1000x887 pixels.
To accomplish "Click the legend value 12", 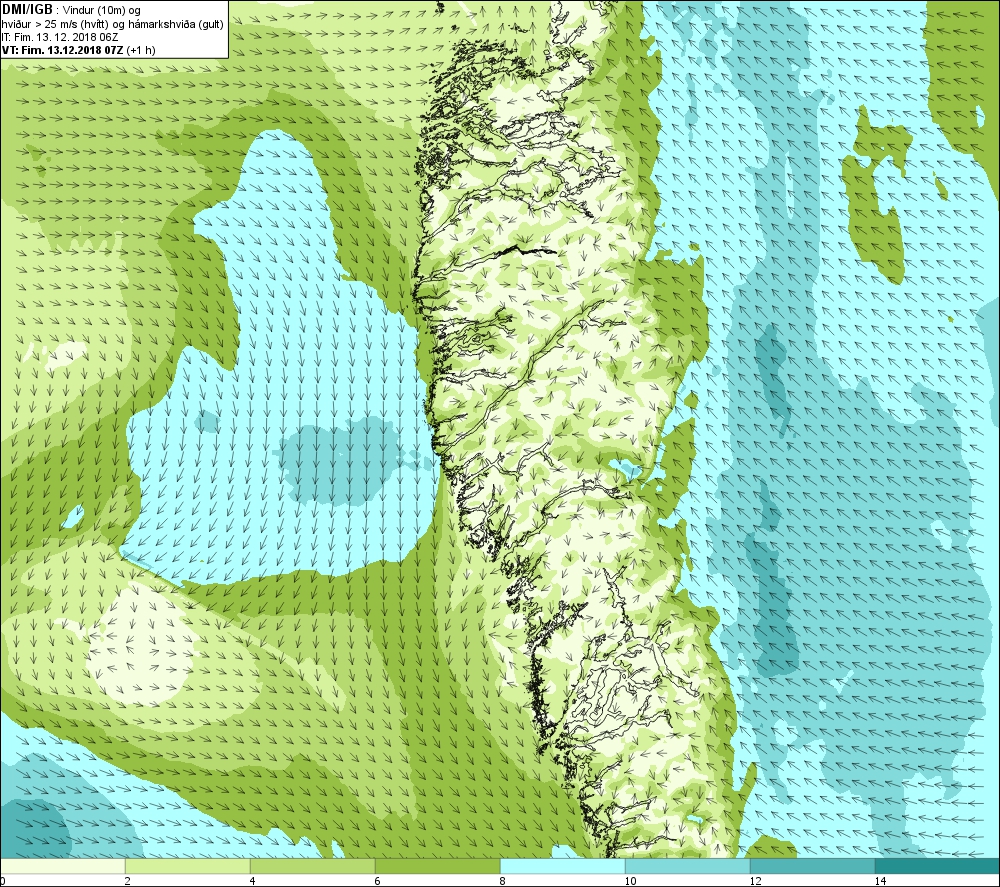I will pyautogui.click(x=755, y=881).
